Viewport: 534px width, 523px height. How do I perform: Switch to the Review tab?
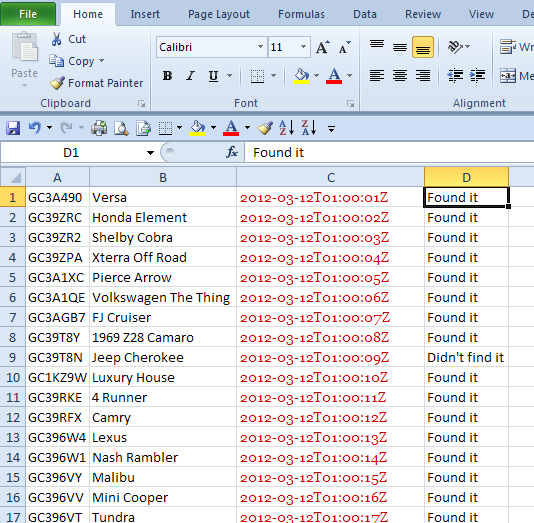click(423, 14)
